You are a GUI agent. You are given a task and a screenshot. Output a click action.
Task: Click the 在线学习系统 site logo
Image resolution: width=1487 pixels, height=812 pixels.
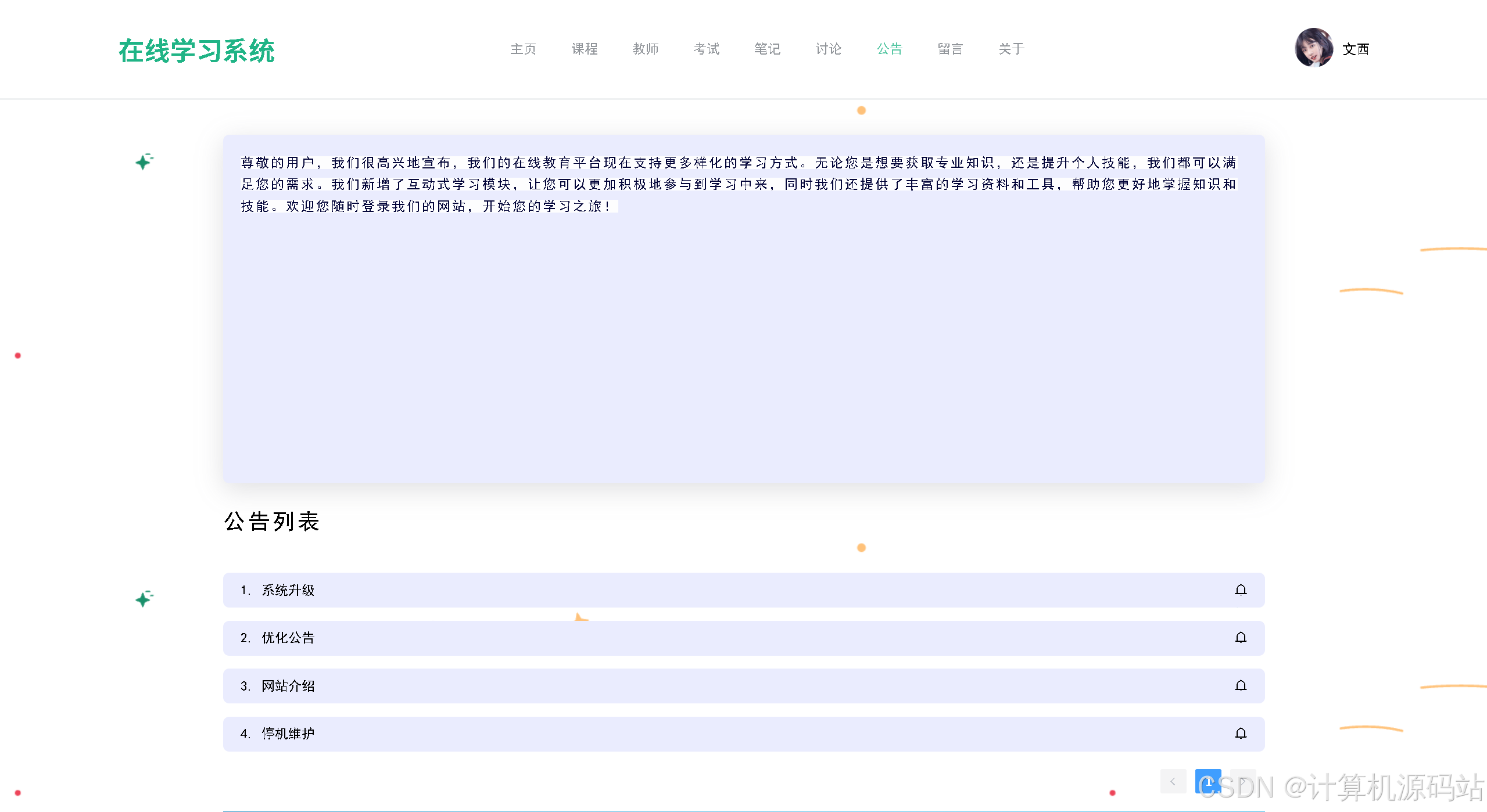(196, 51)
